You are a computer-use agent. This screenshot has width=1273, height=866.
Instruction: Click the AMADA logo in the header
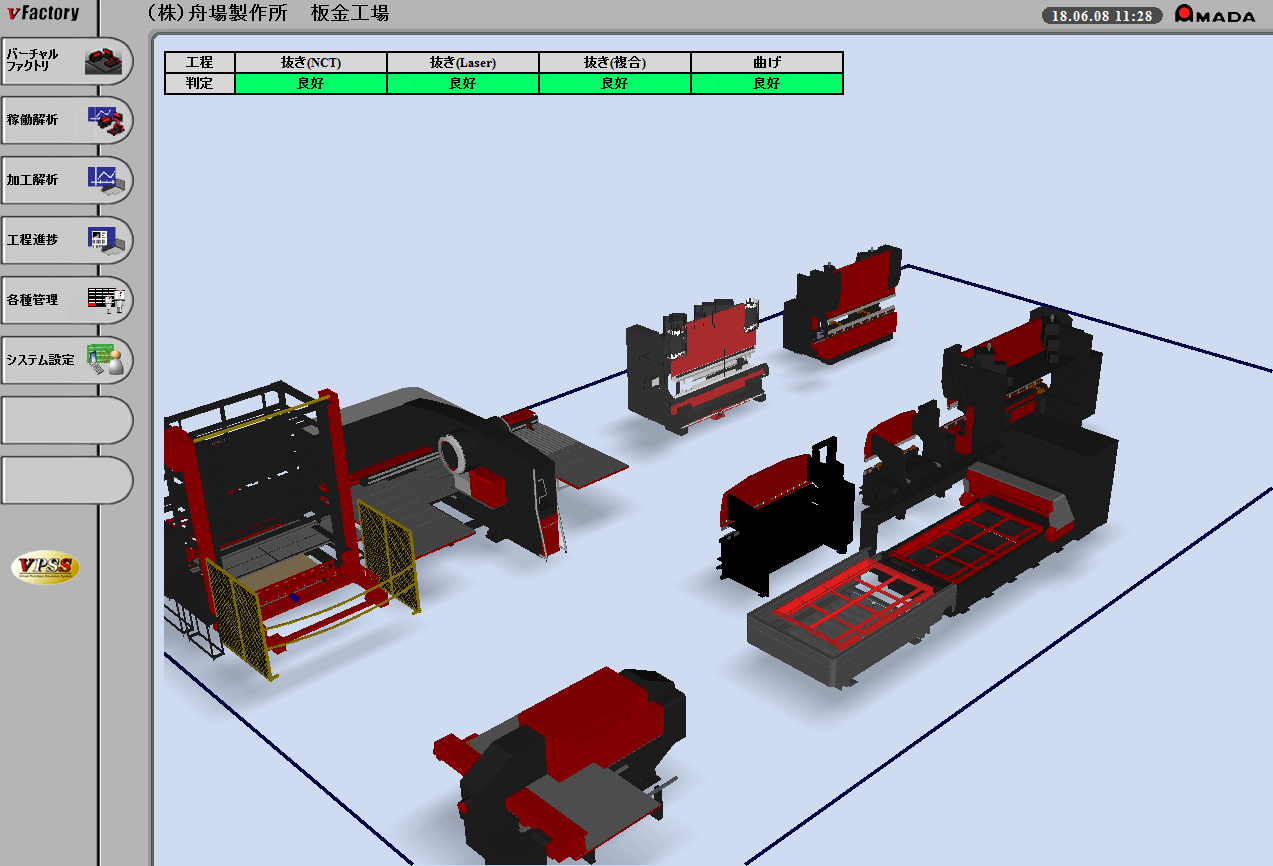[1214, 15]
